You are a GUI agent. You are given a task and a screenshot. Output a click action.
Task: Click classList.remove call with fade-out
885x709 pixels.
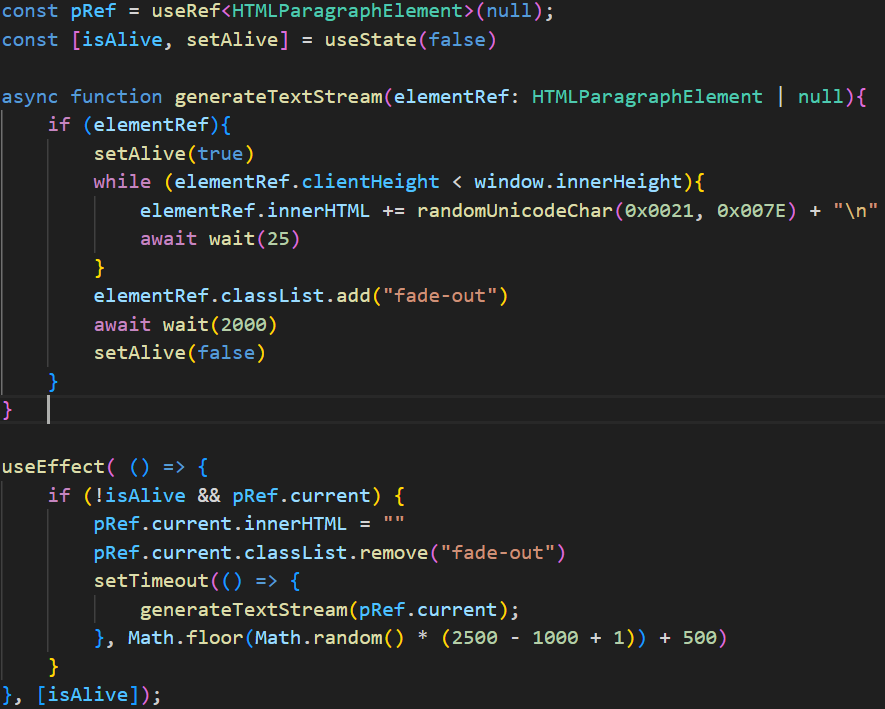[405, 553]
